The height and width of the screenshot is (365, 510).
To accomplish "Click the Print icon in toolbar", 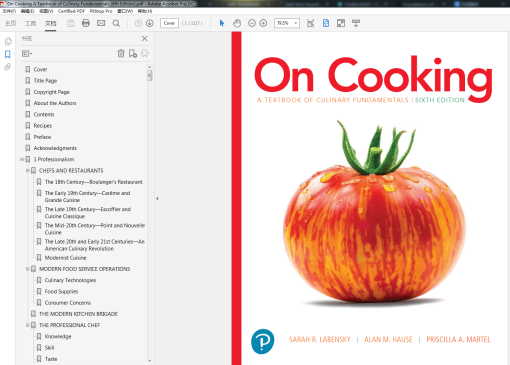I will tap(86, 23).
